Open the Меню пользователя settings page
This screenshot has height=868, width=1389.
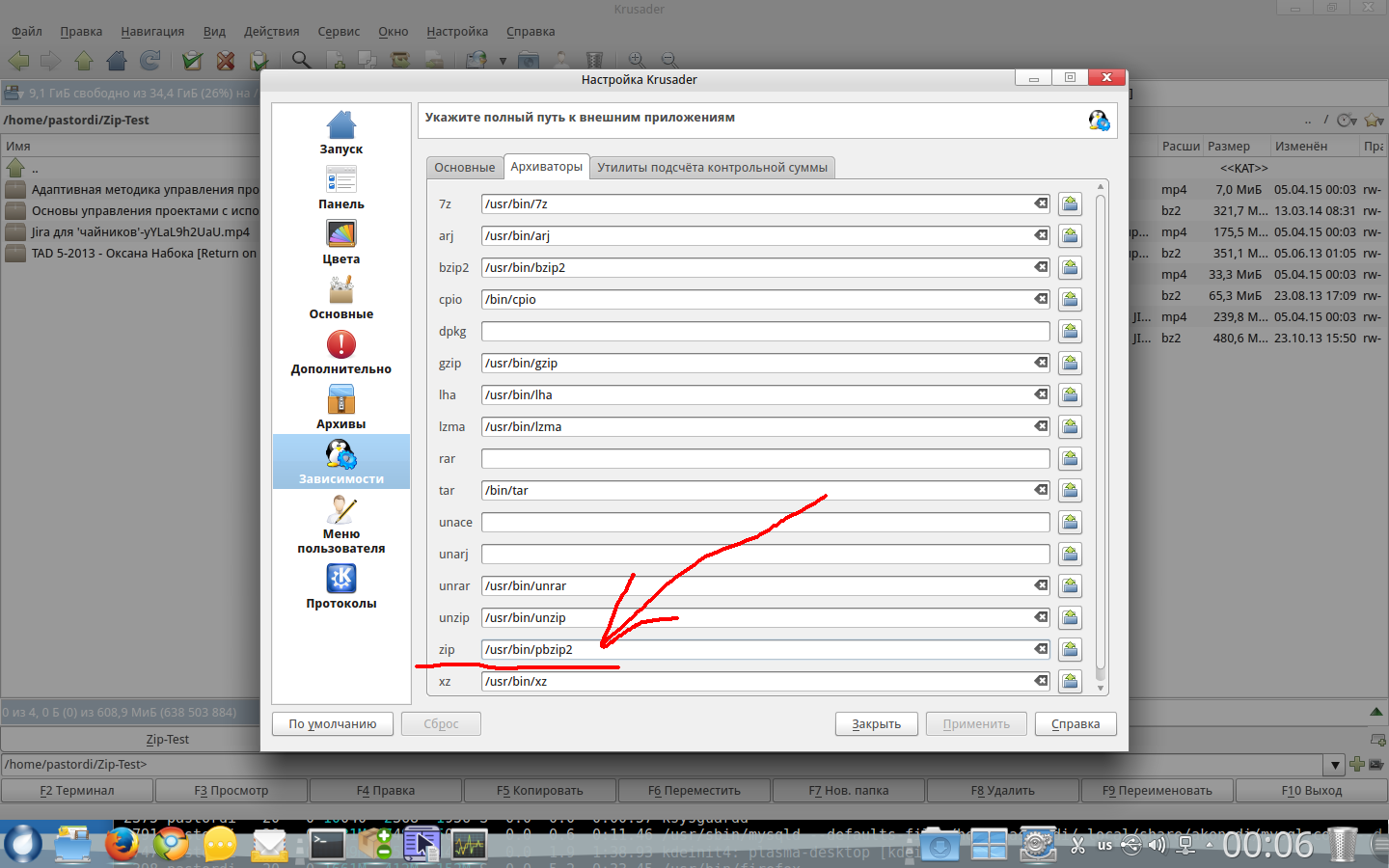click(x=341, y=525)
